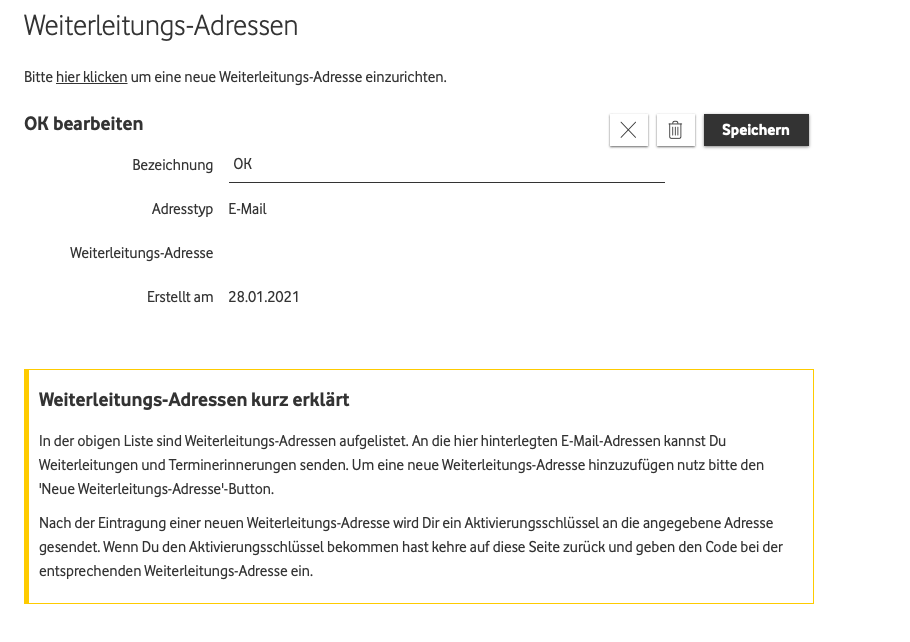
Task: Dismiss the edit form via the X icon
Action: 628,130
